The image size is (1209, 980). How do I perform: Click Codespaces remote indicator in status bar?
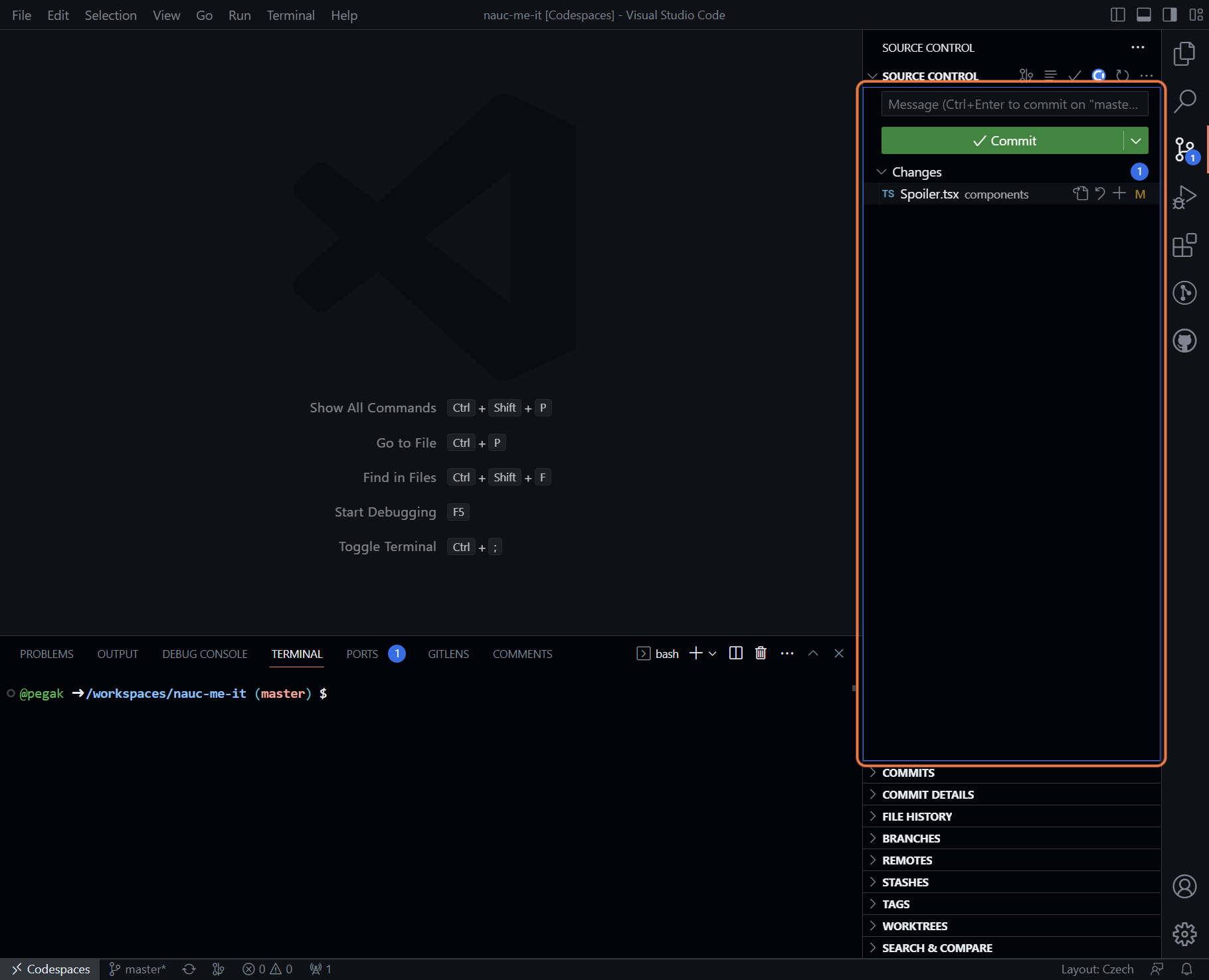pos(50,969)
